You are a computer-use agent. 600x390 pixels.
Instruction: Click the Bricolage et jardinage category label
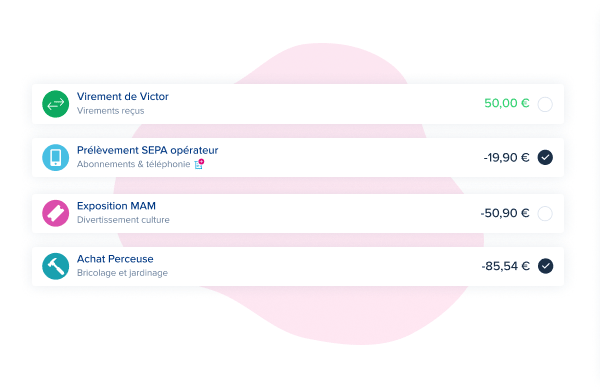pos(122,273)
